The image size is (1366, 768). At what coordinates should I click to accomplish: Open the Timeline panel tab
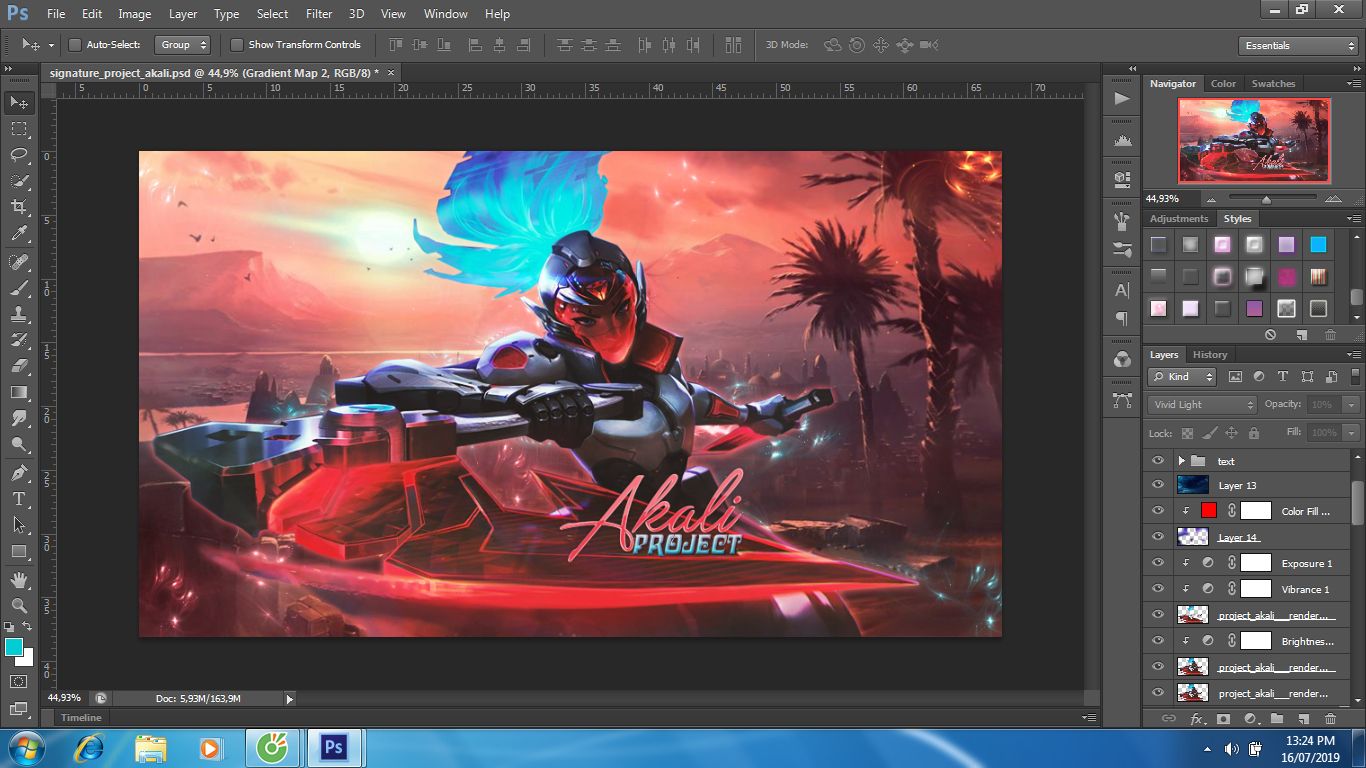tap(81, 718)
